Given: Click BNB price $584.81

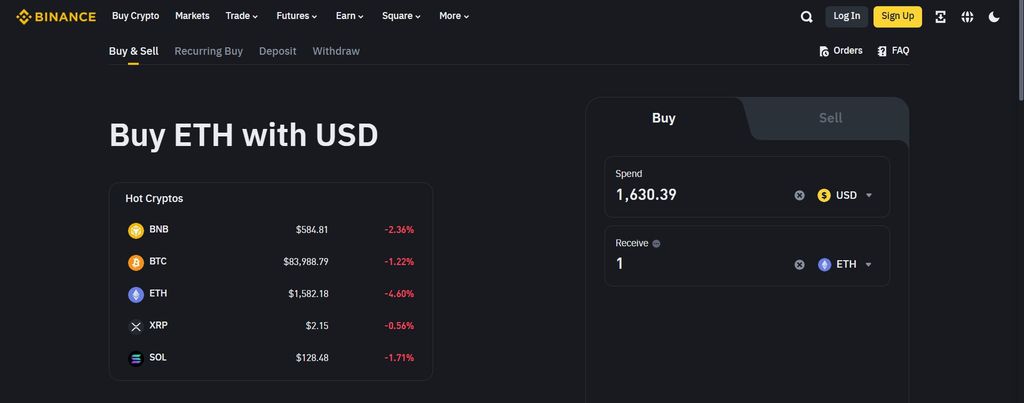Looking at the screenshot, I should coord(312,230).
